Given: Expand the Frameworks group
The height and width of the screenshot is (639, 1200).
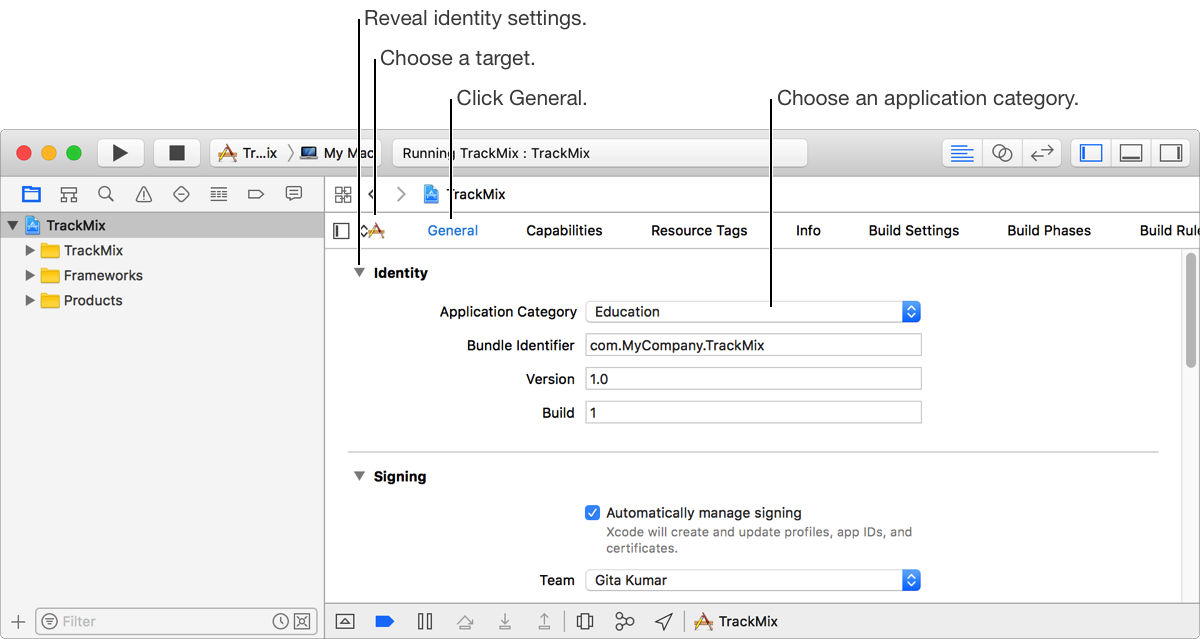Looking at the screenshot, I should click(x=30, y=276).
